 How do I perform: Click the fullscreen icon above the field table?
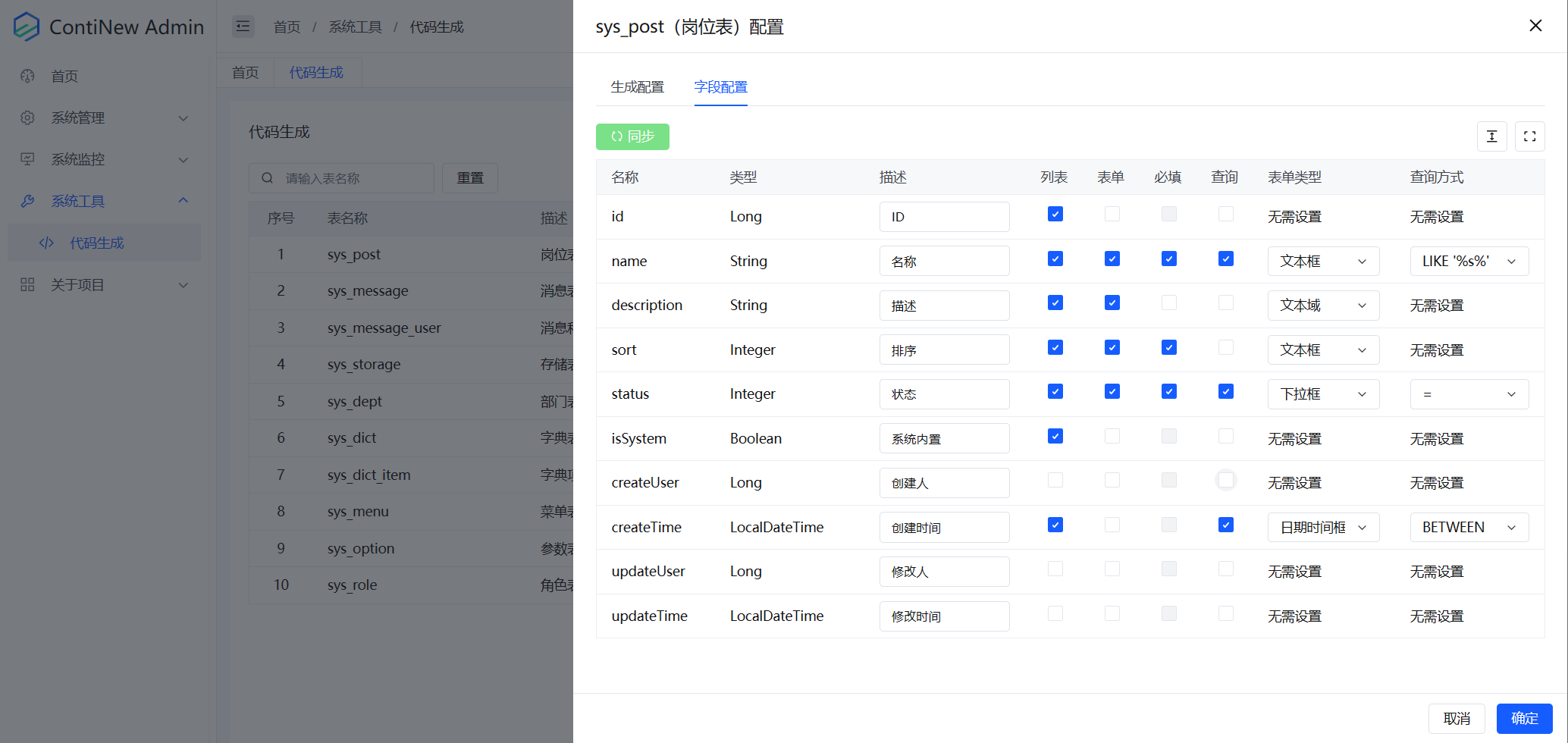coord(1529,136)
